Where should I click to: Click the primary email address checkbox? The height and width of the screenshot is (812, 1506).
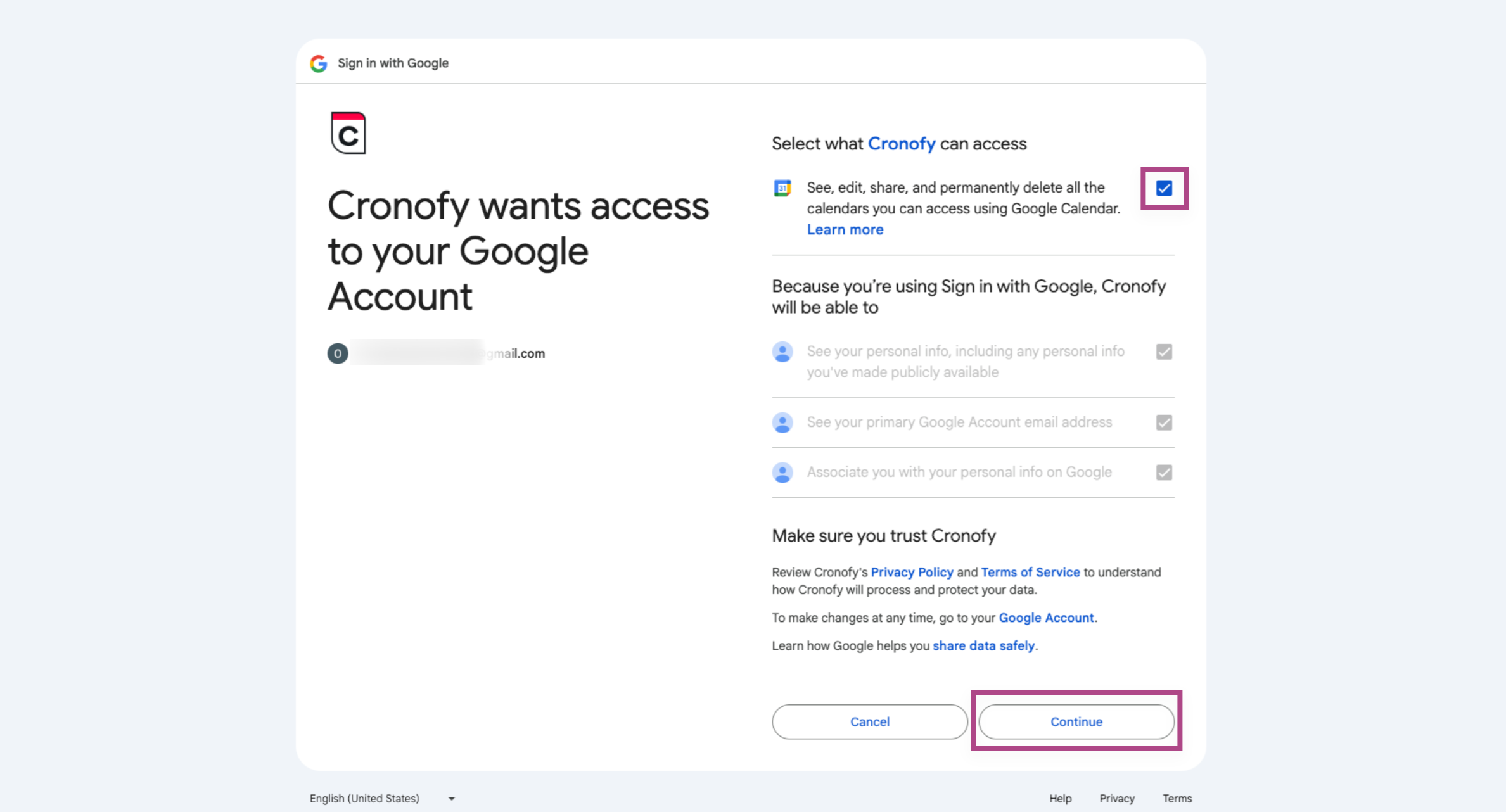click(1164, 422)
